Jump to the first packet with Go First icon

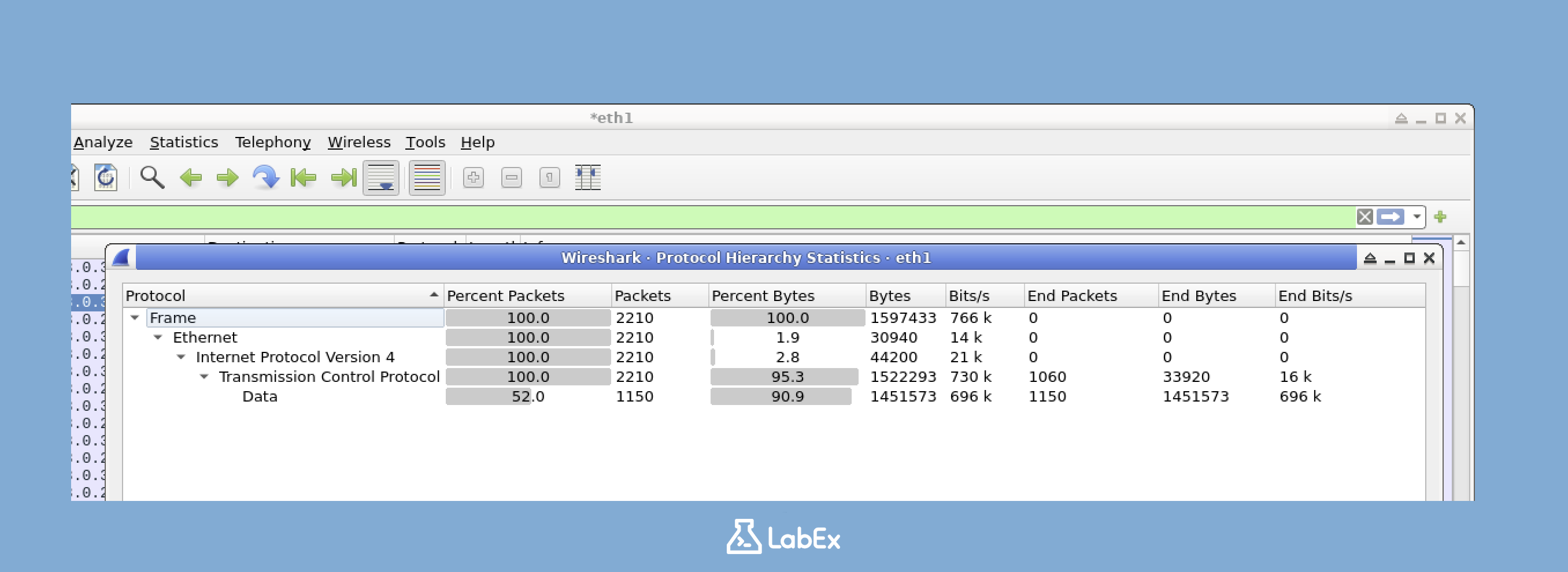click(304, 177)
